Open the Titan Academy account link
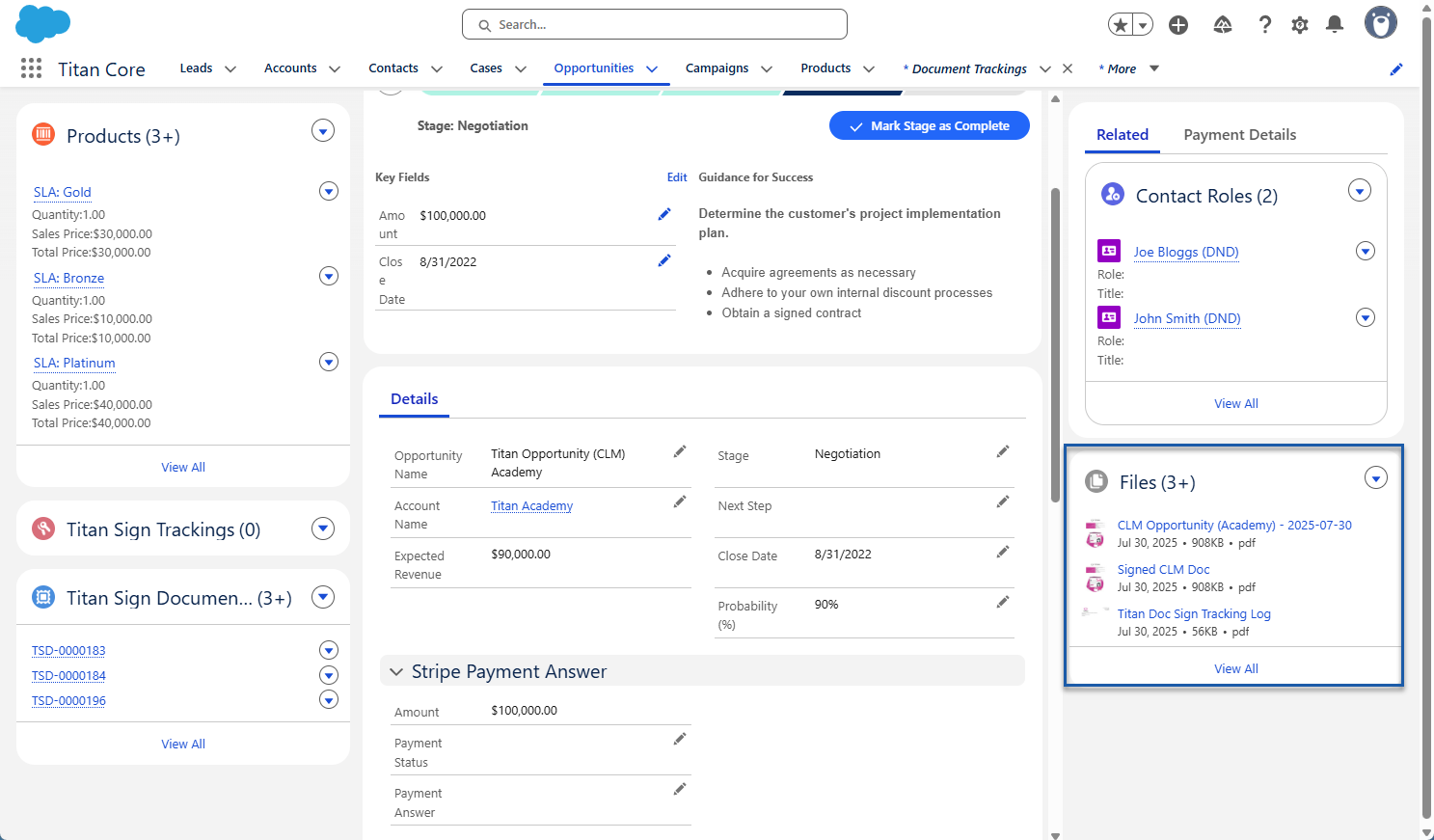The image size is (1434, 840). 531,505
